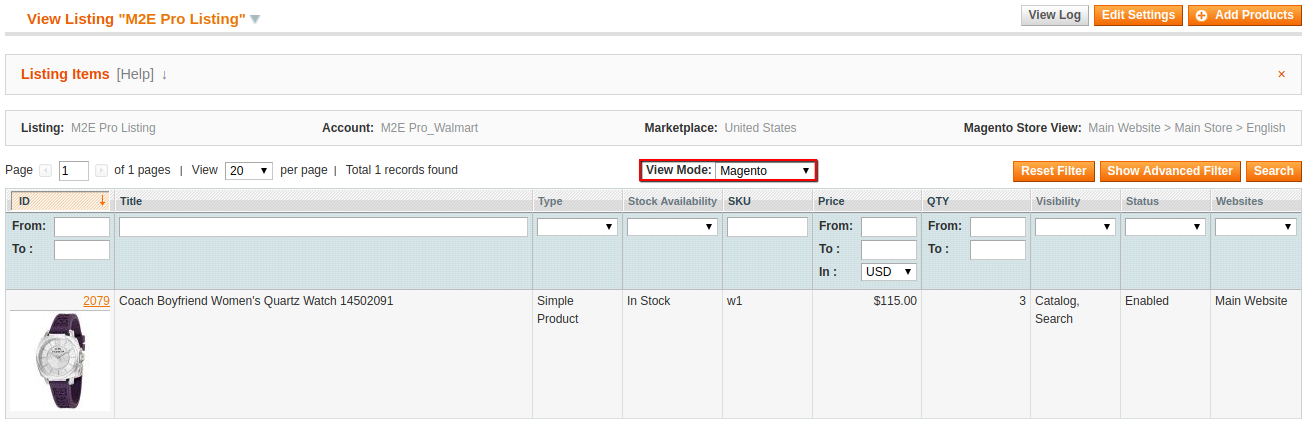The height and width of the screenshot is (424, 1307).
Task: Go to next page arrow
Action: tap(101, 171)
